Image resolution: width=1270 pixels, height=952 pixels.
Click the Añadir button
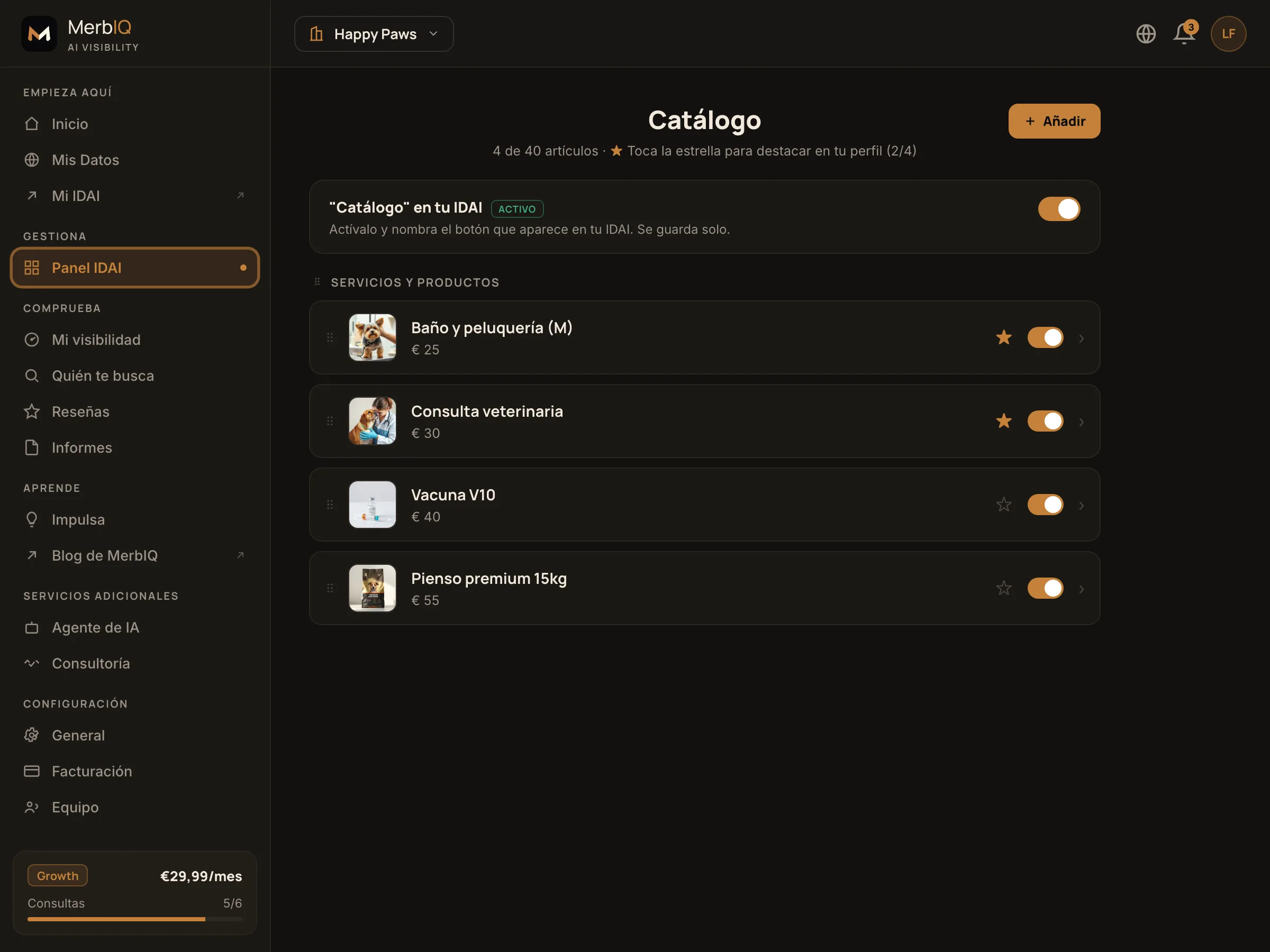1054,121
